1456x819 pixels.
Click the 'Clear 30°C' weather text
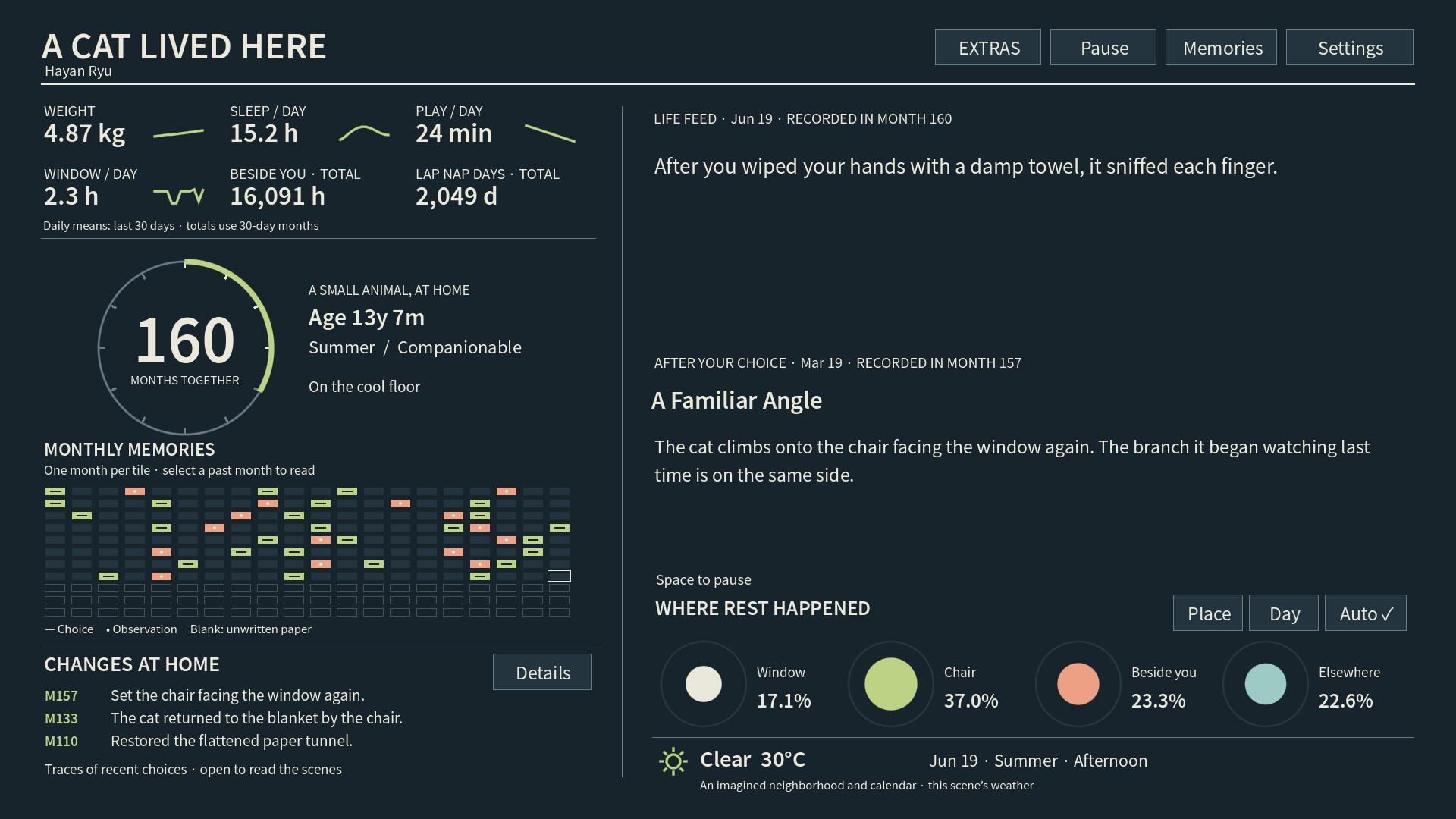(x=752, y=759)
